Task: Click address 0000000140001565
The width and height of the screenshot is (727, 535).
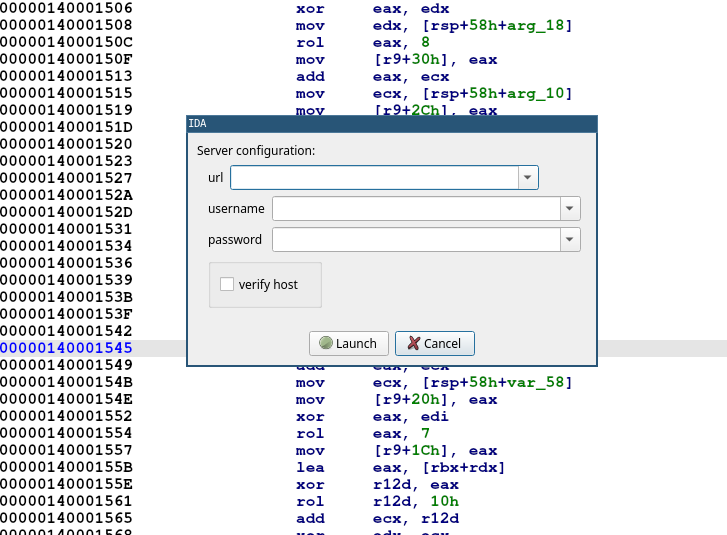Action: [x=66, y=518]
